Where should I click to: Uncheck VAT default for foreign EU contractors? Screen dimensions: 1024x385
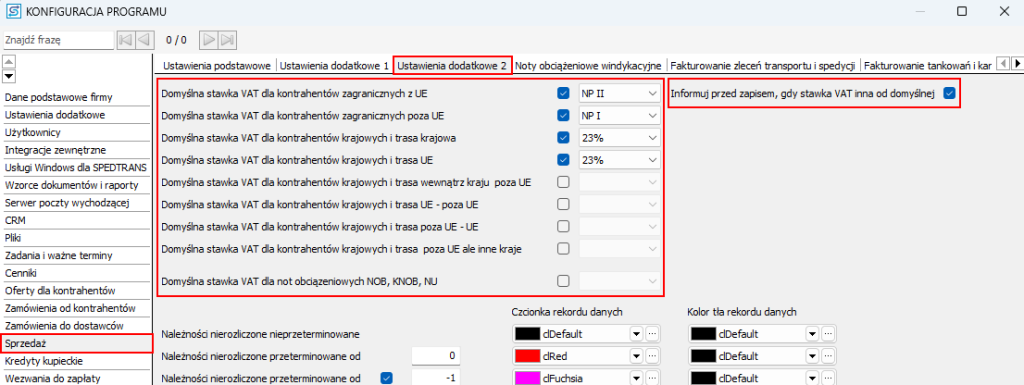point(564,93)
